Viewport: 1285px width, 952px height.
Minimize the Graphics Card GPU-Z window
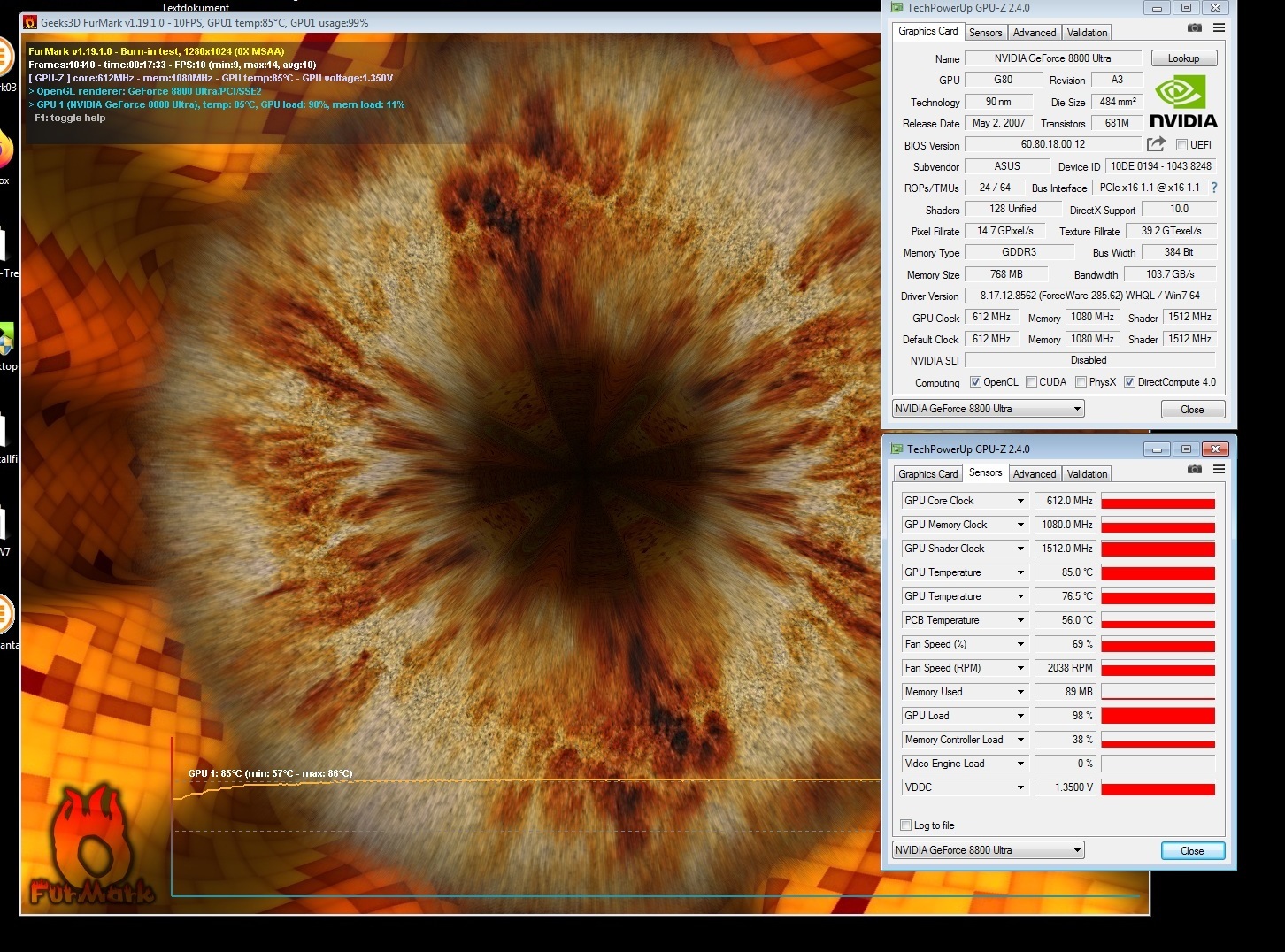coord(1156,8)
